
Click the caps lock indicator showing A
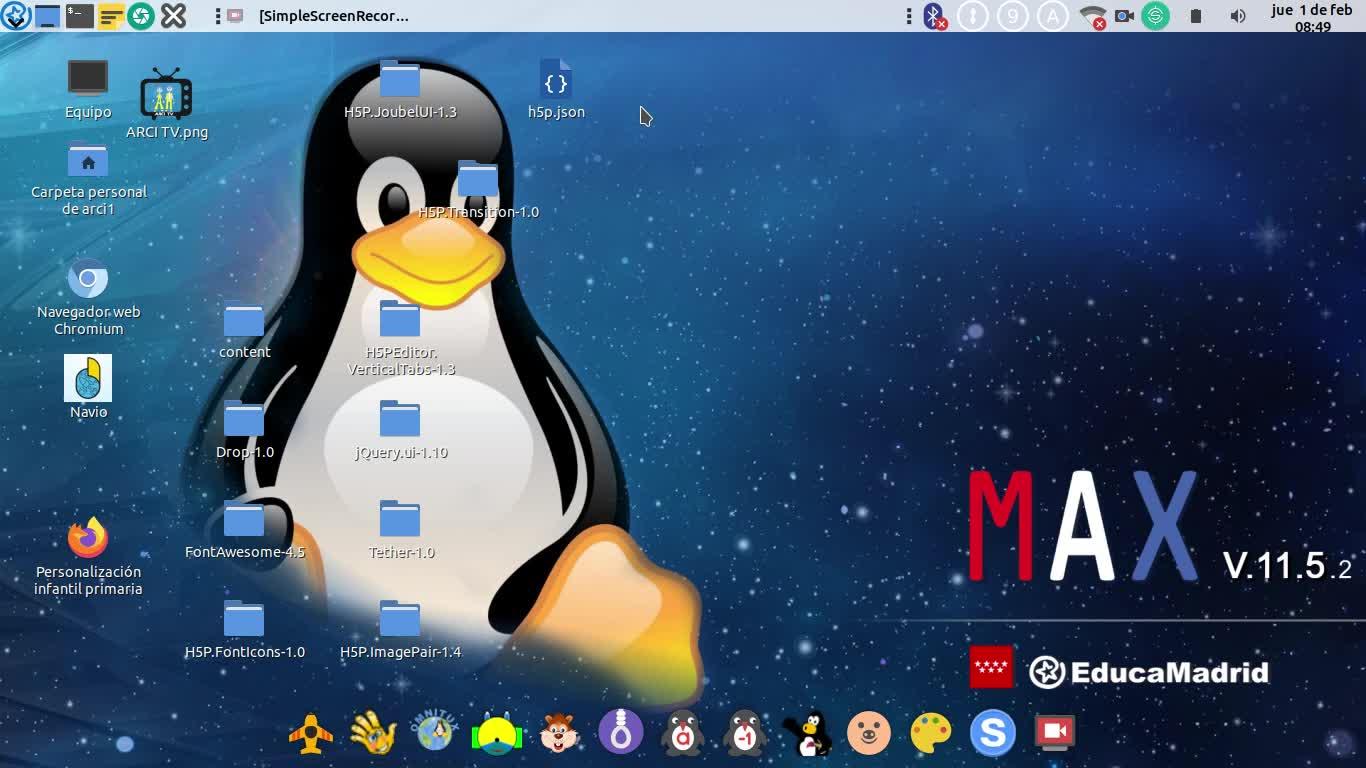pos(1052,16)
